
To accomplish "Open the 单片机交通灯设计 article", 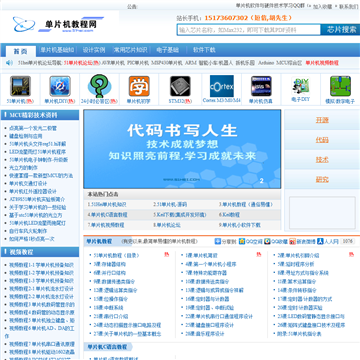I will click(x=28, y=183).
